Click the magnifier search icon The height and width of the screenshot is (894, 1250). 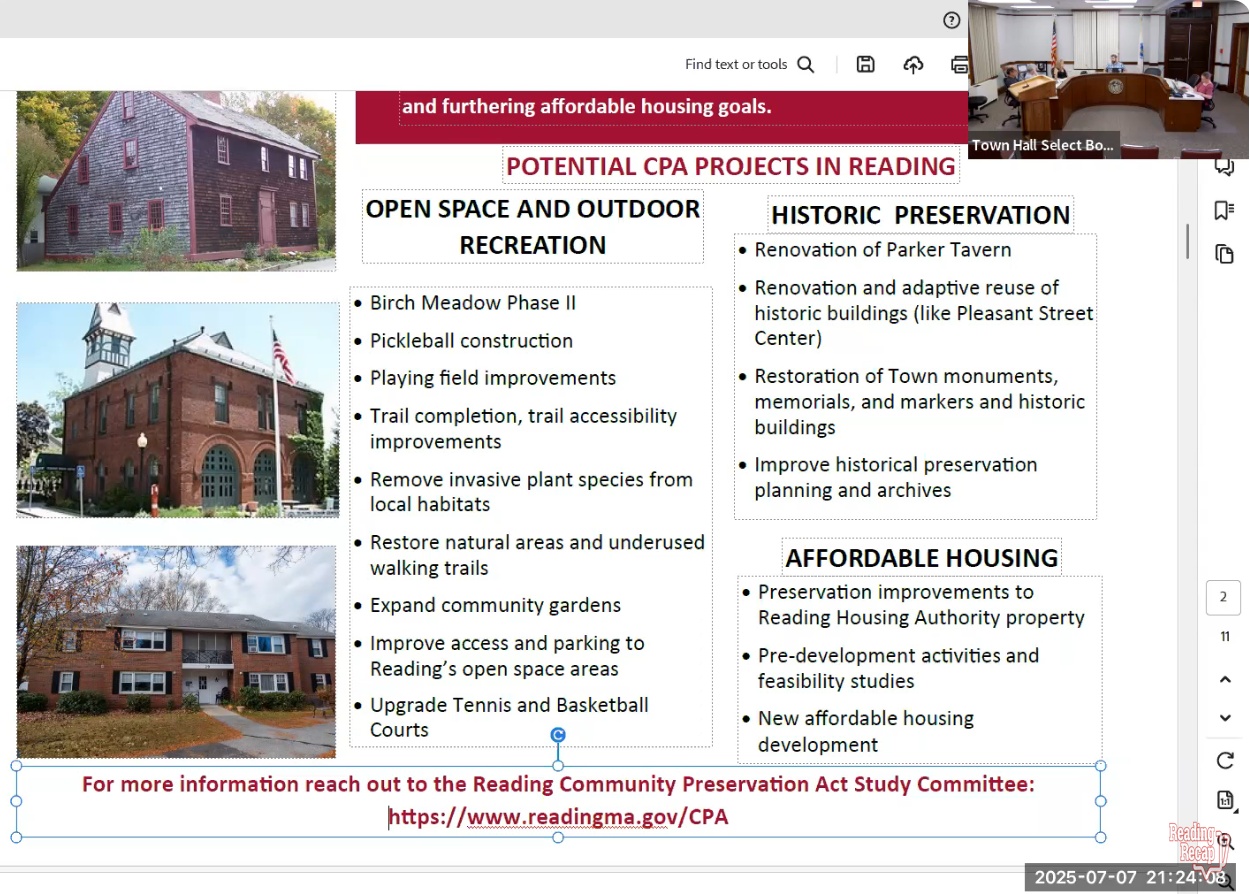click(806, 64)
